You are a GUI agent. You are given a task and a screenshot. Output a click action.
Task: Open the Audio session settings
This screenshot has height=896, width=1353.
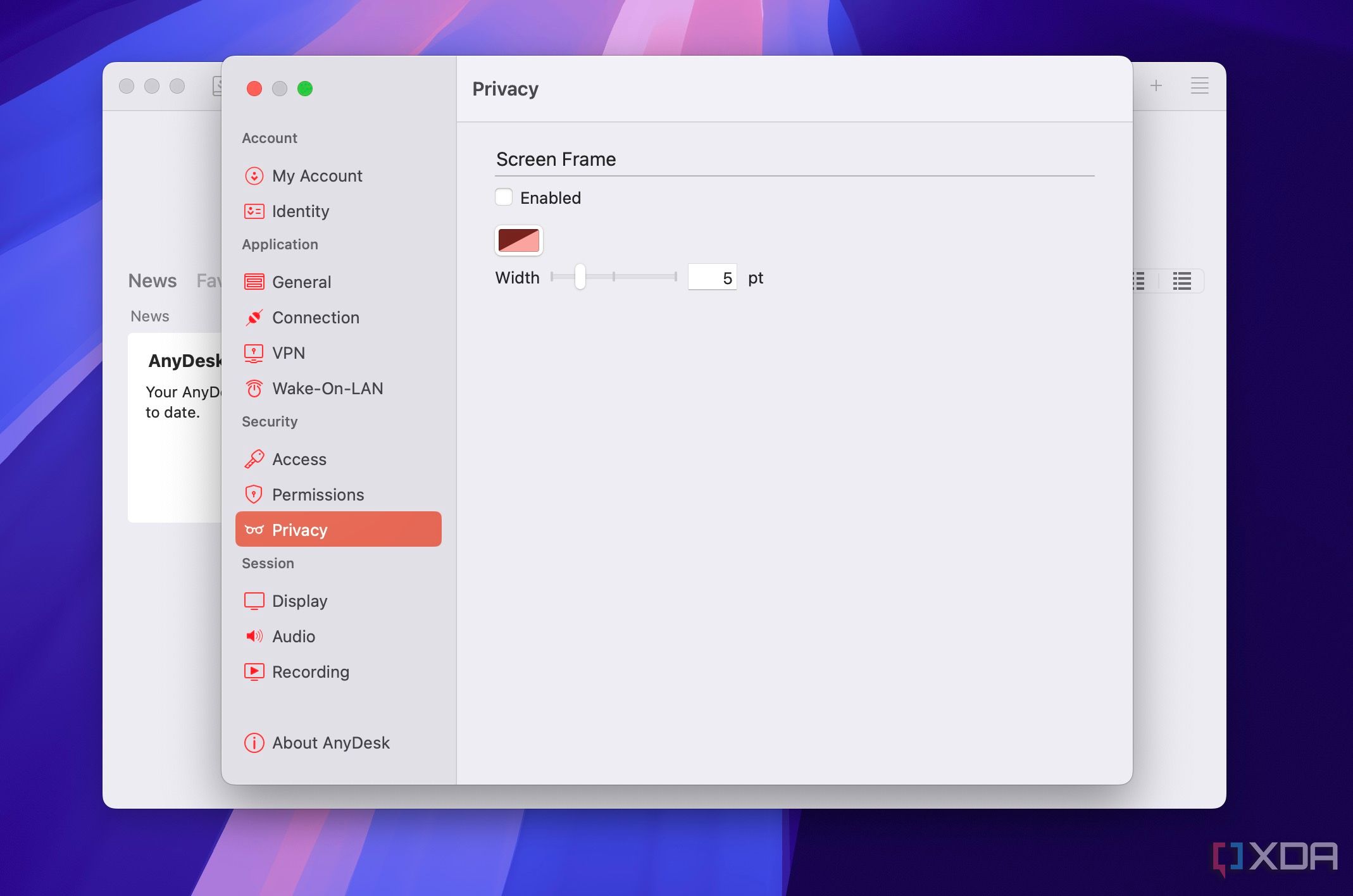point(293,635)
